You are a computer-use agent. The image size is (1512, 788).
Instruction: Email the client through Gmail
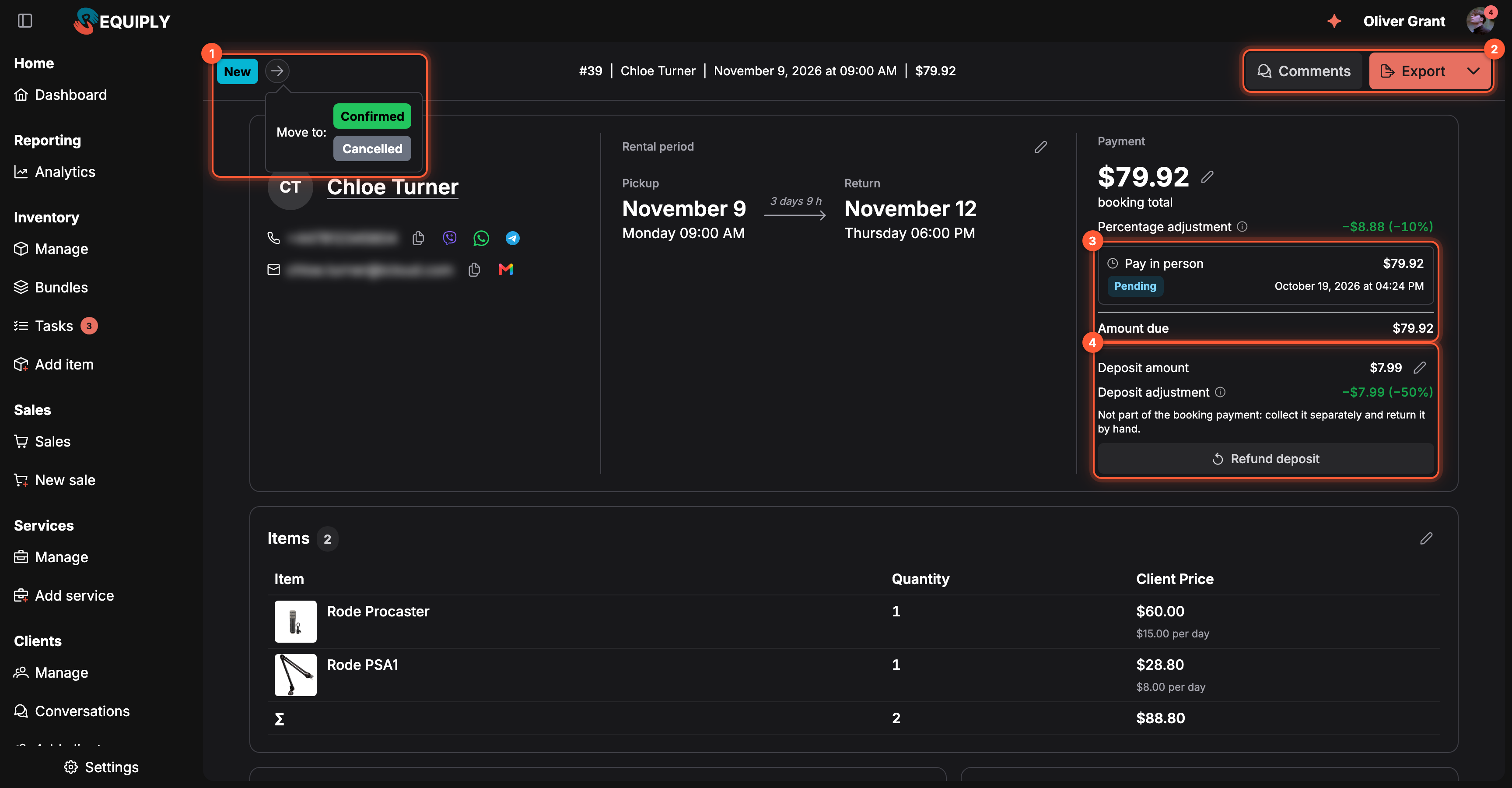[x=505, y=270]
